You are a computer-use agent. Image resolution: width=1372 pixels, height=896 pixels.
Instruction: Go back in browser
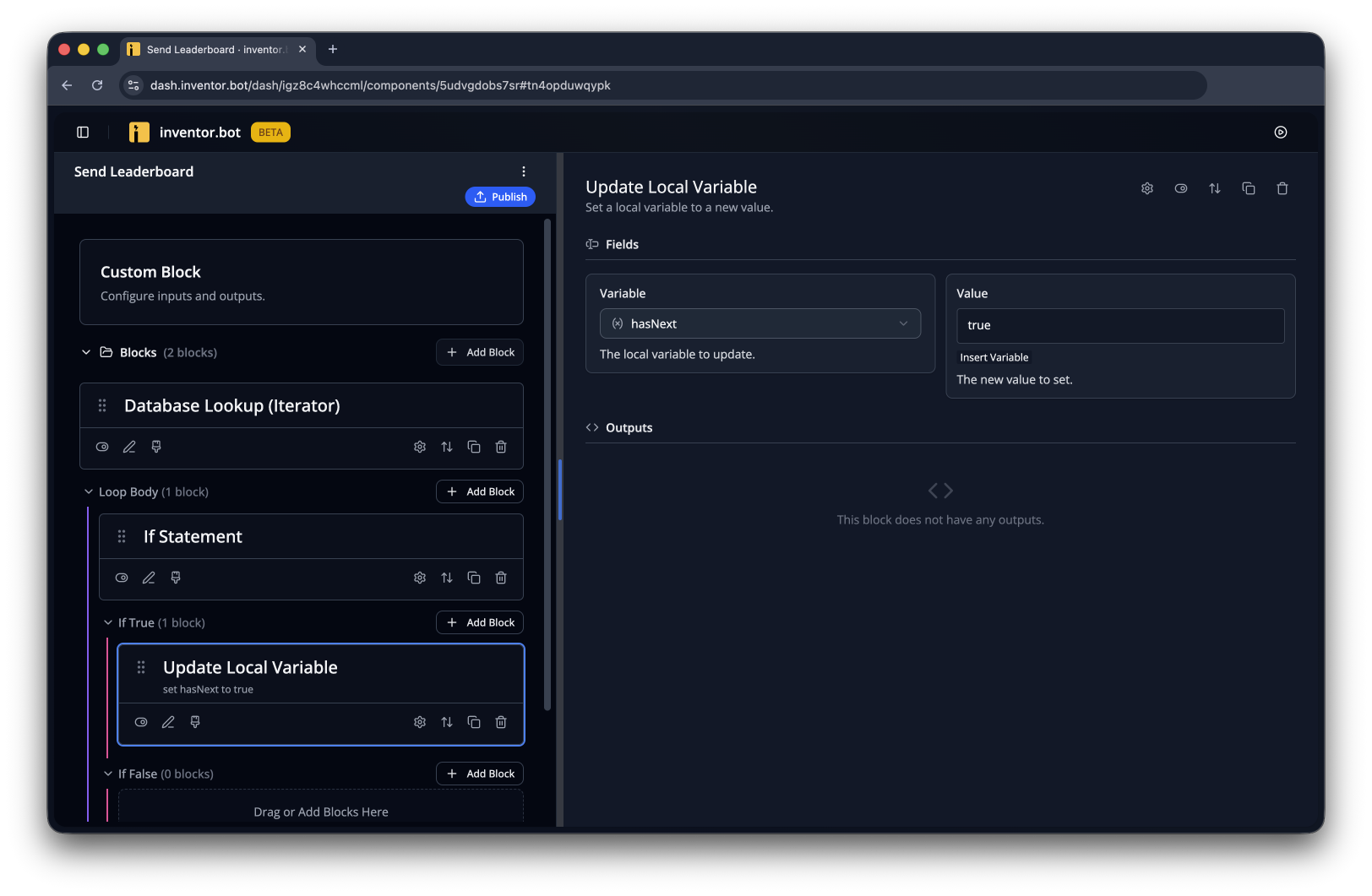pos(67,85)
